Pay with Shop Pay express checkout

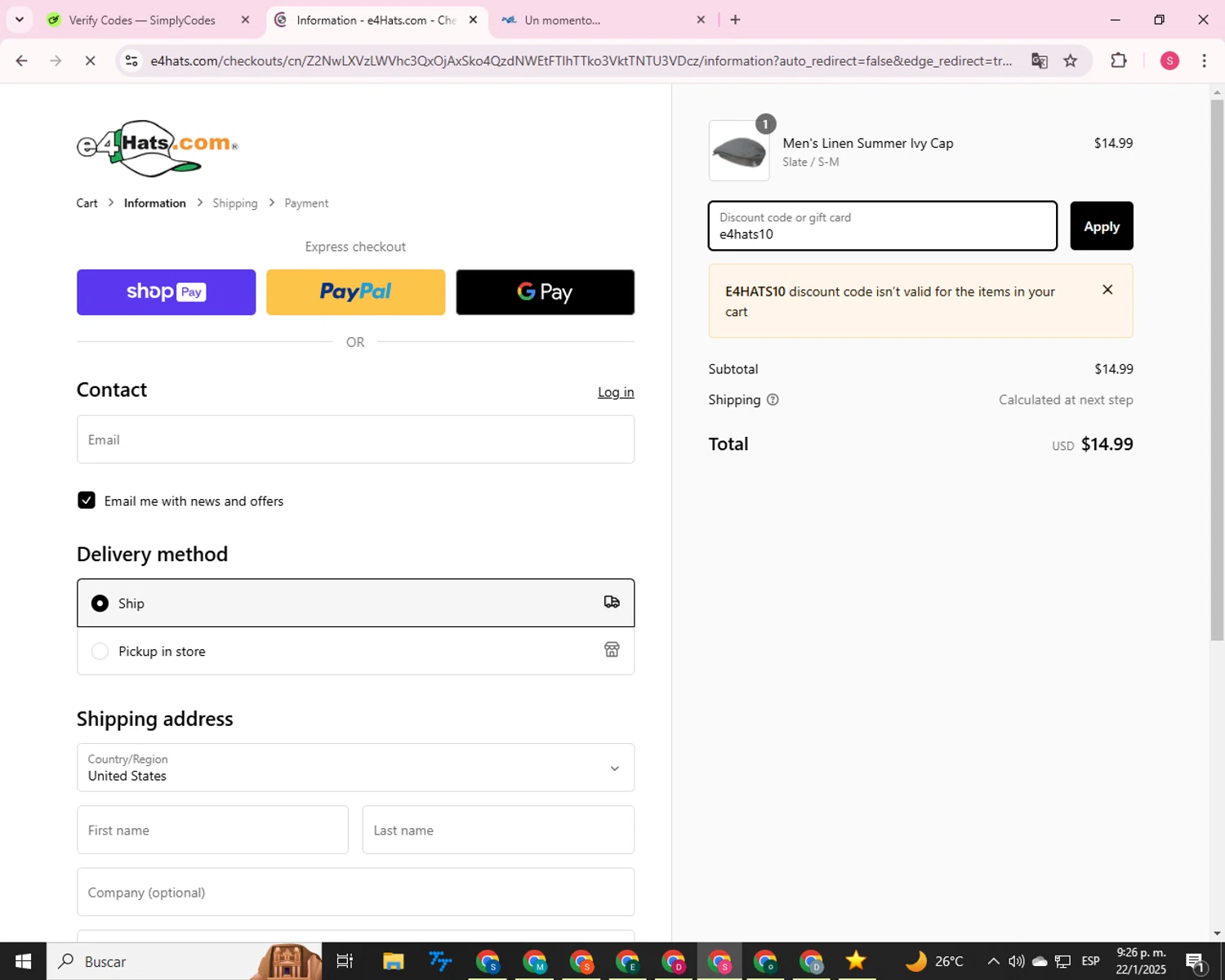pos(166,292)
